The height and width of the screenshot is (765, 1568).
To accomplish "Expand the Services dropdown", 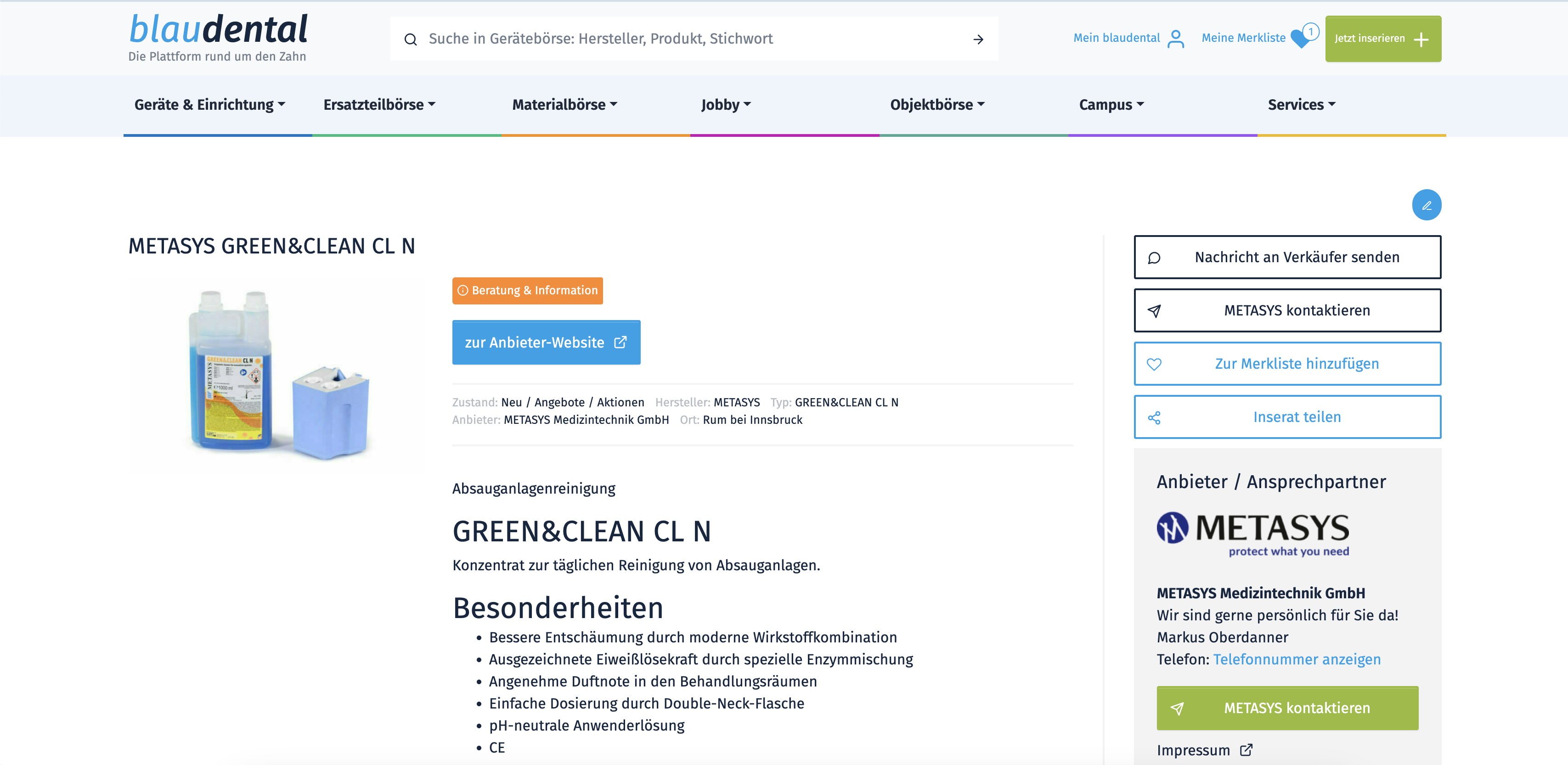I will pos(1302,105).
